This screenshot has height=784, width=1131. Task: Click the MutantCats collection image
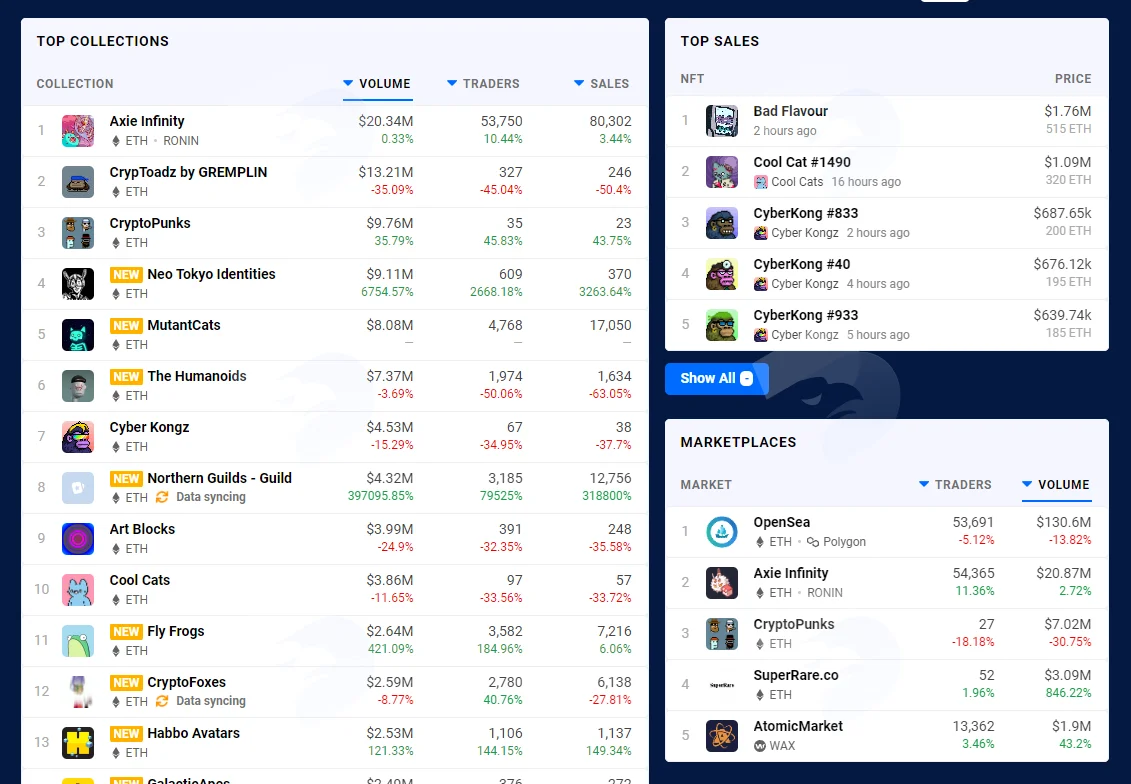[78, 335]
